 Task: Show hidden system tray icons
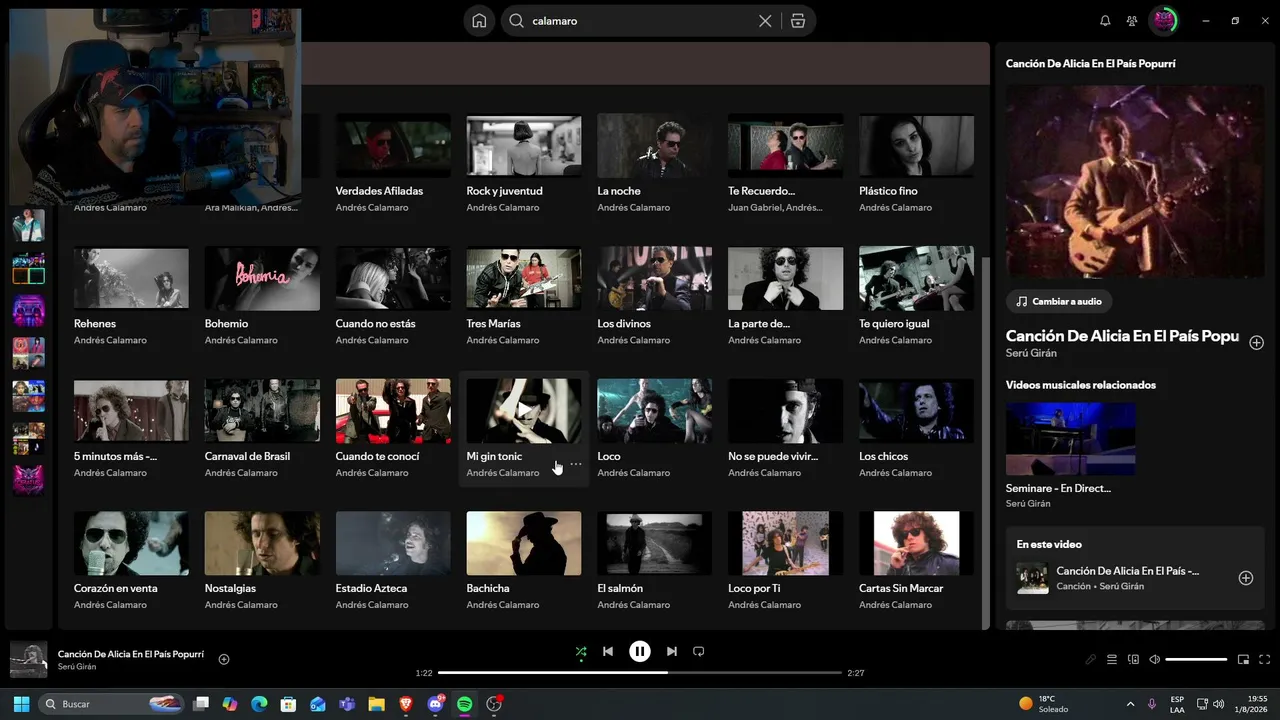pyautogui.click(x=1130, y=704)
